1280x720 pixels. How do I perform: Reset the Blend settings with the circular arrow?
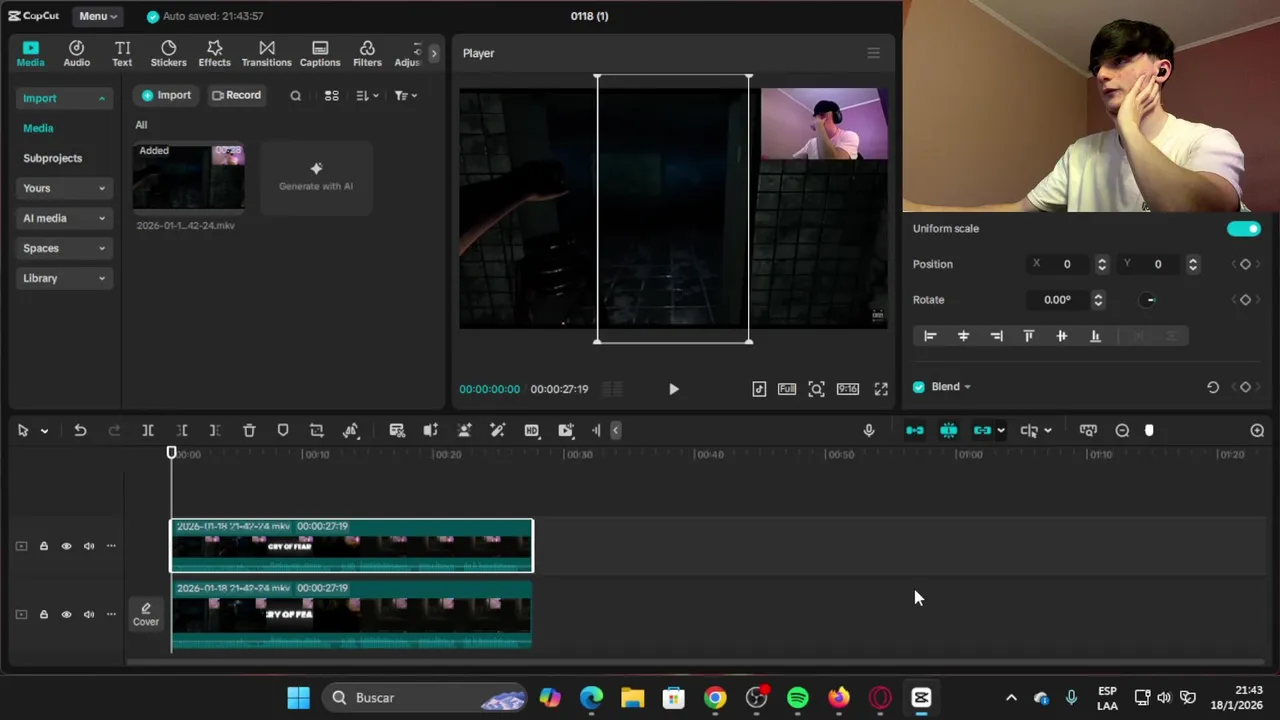point(1213,387)
